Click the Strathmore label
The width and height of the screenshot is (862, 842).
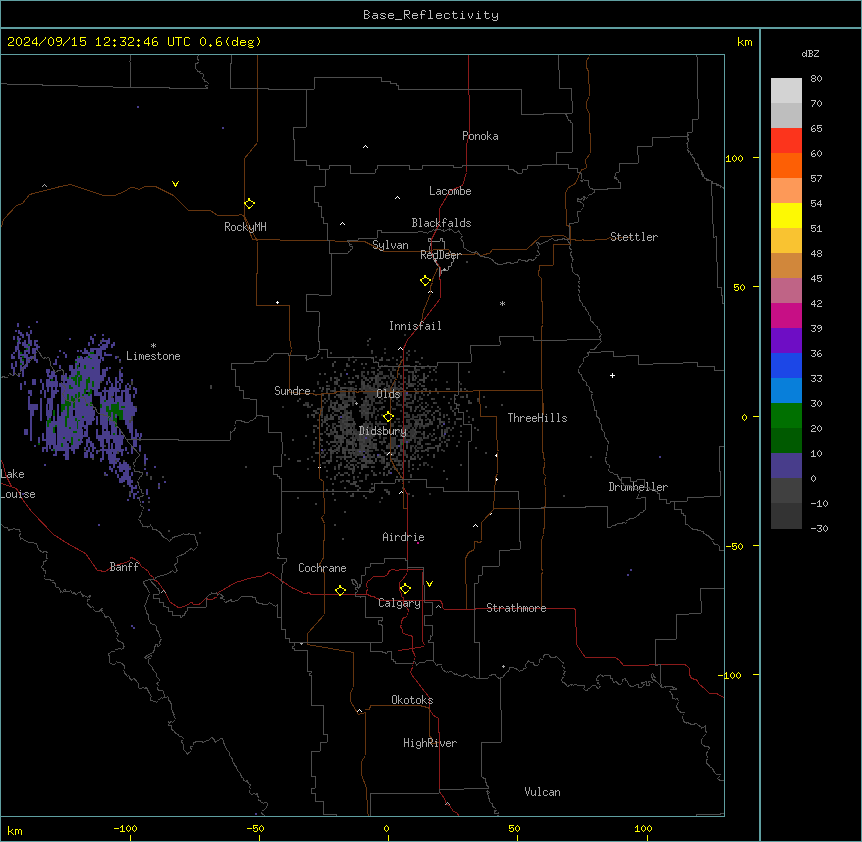[x=516, y=608]
